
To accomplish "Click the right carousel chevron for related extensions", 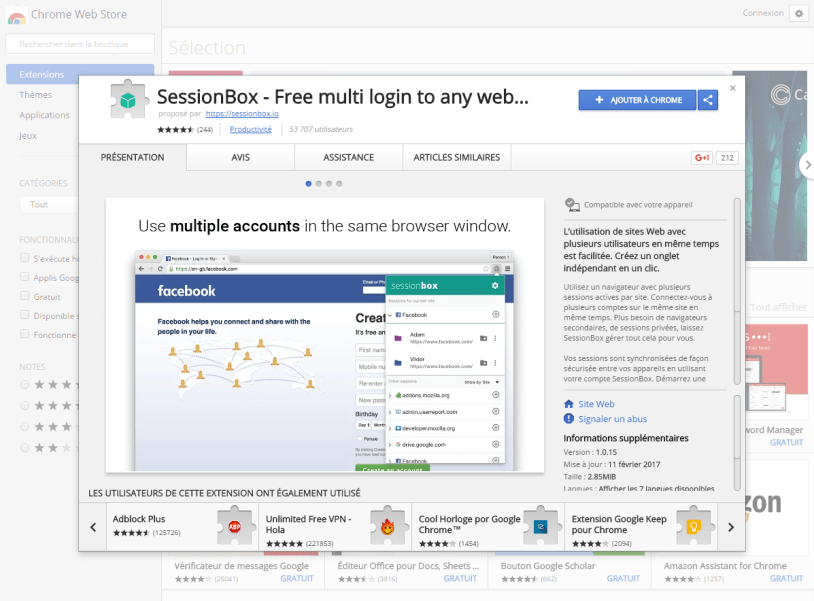I will pyautogui.click(x=730, y=525).
